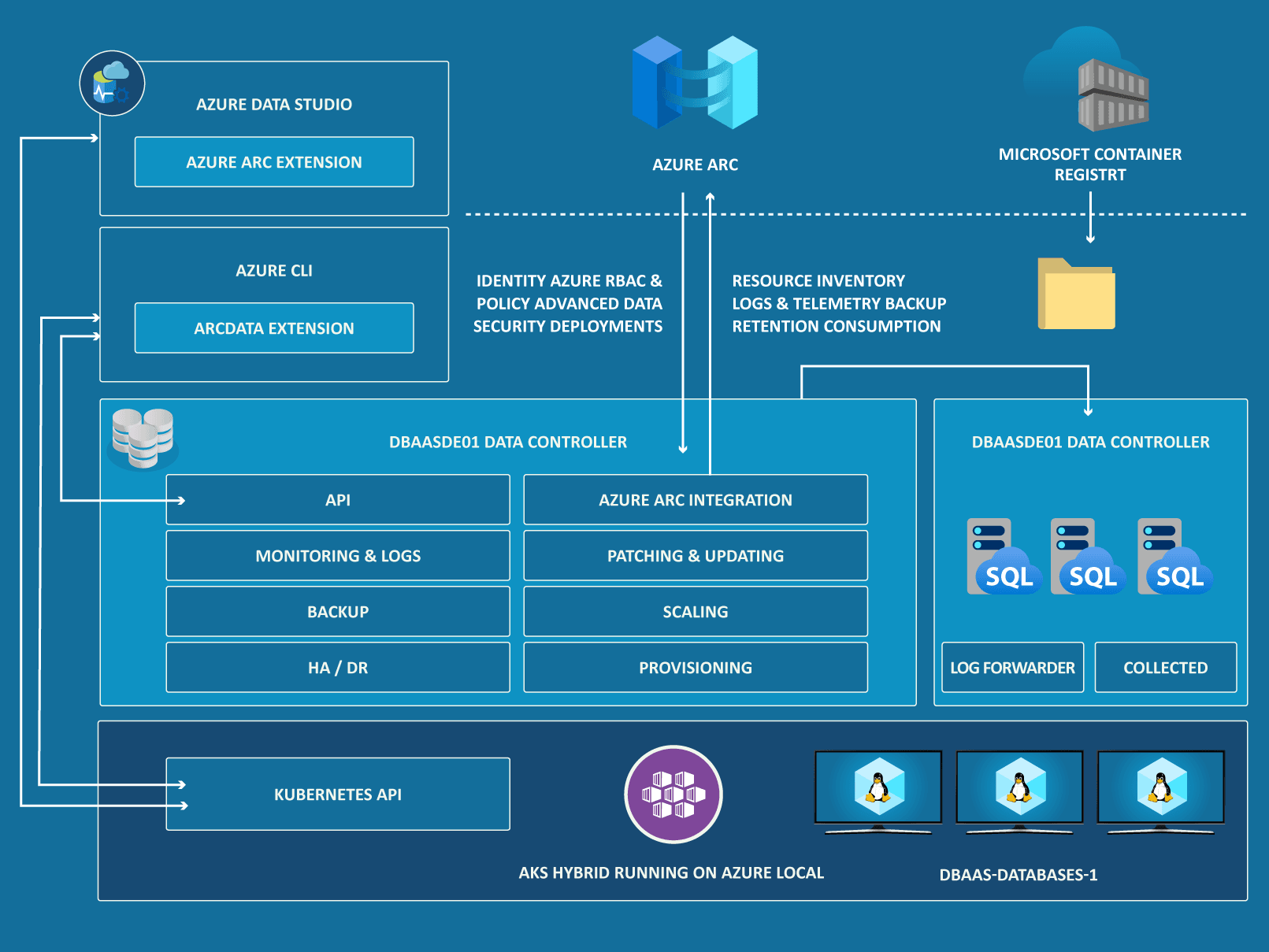Click the Kubernetes API box
1269x952 pixels.
coord(338,795)
